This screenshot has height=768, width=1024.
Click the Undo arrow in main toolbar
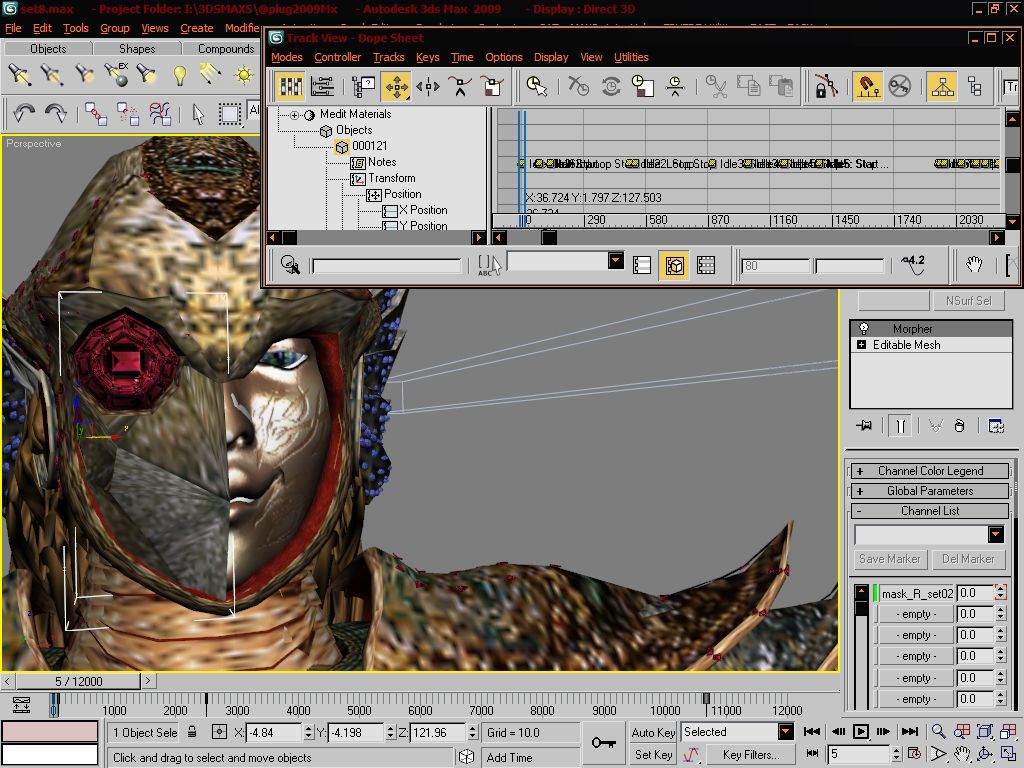pos(24,114)
